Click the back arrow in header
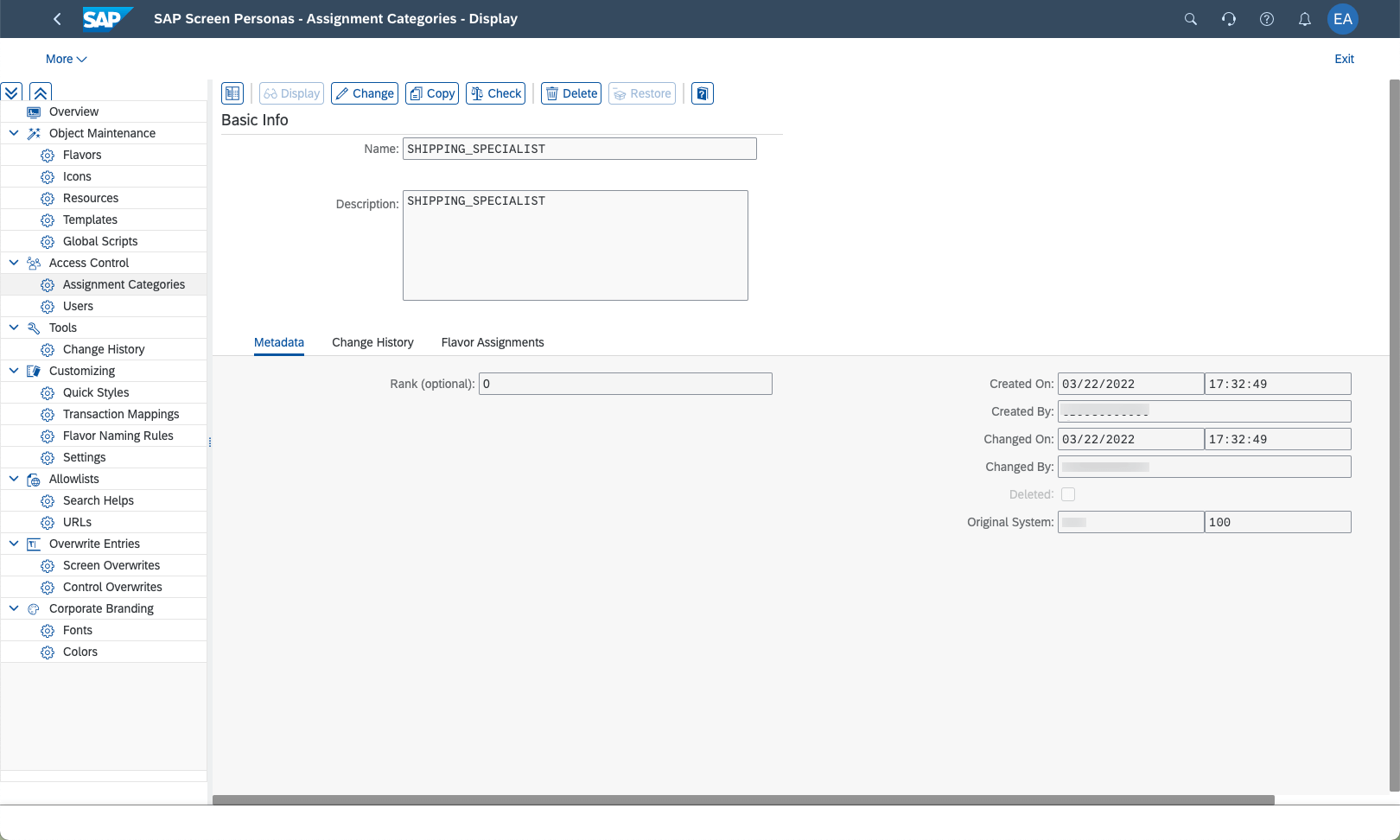The width and height of the screenshot is (1400, 840). coord(57,19)
